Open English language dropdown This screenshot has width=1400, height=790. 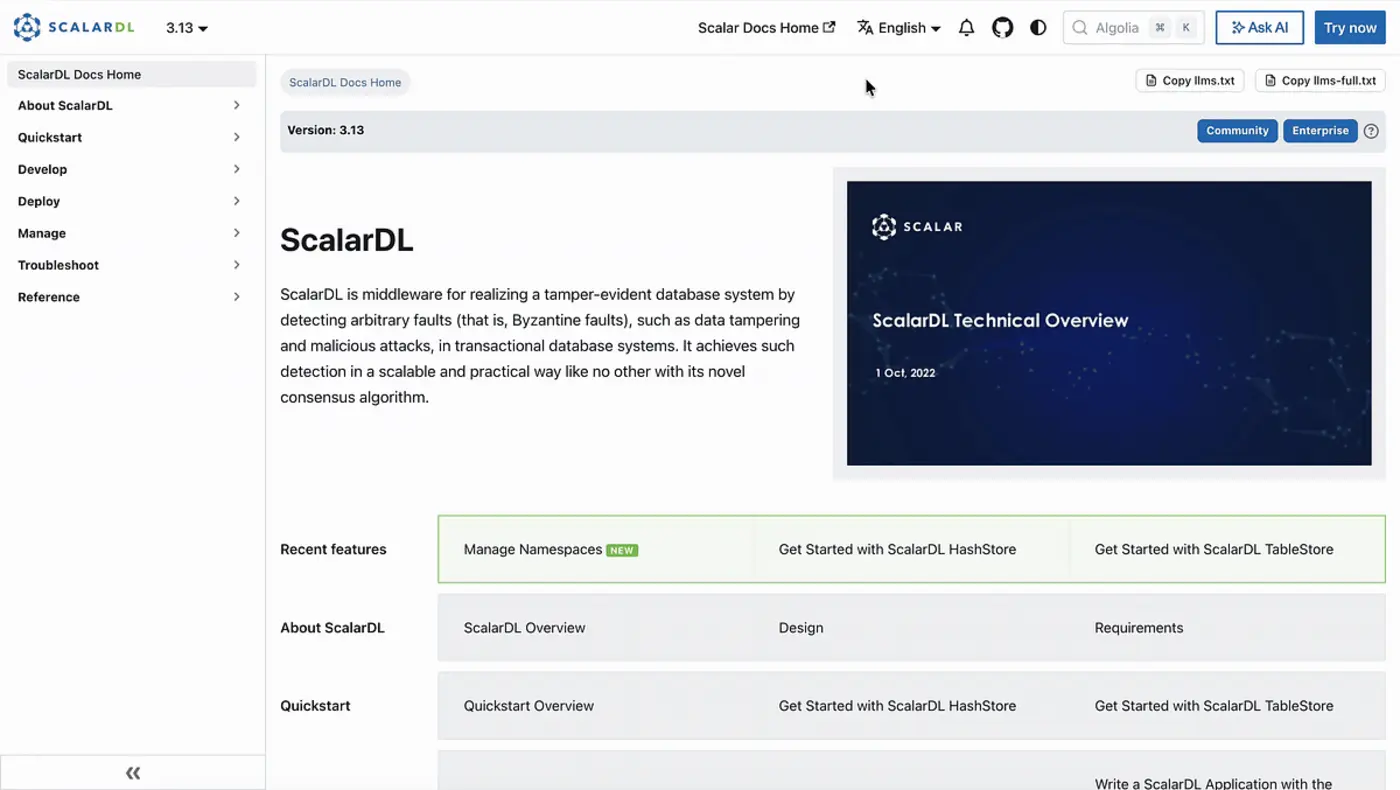899,28
